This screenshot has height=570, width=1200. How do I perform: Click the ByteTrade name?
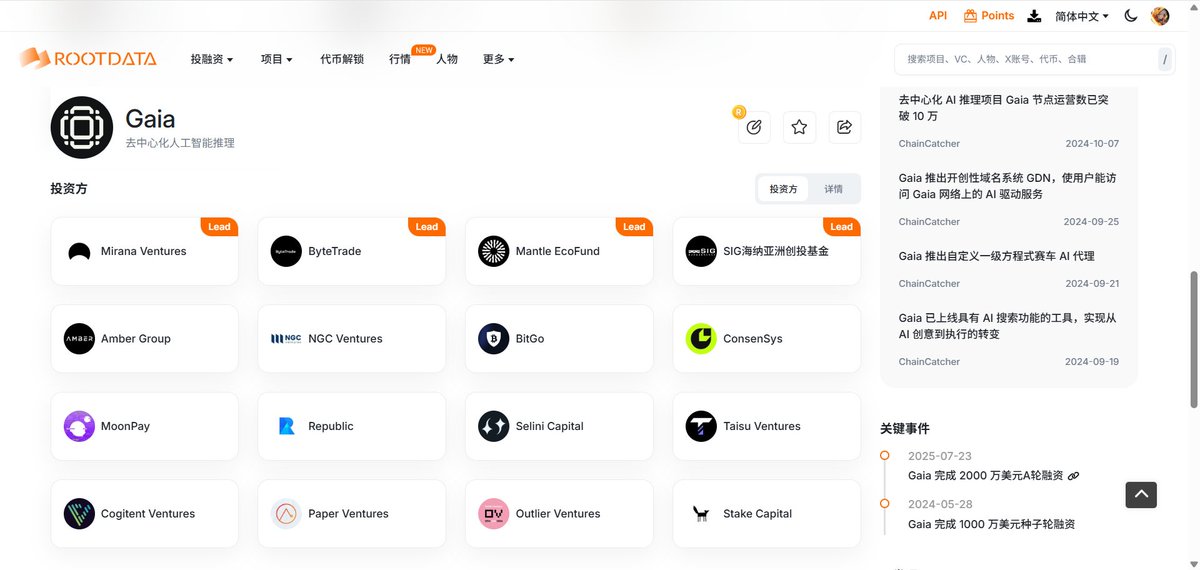[334, 252]
